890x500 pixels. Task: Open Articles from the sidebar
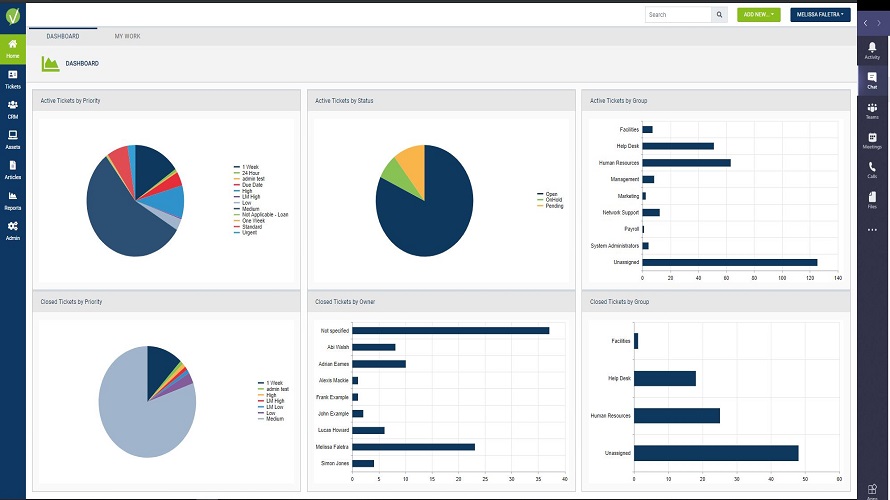(x=12, y=170)
